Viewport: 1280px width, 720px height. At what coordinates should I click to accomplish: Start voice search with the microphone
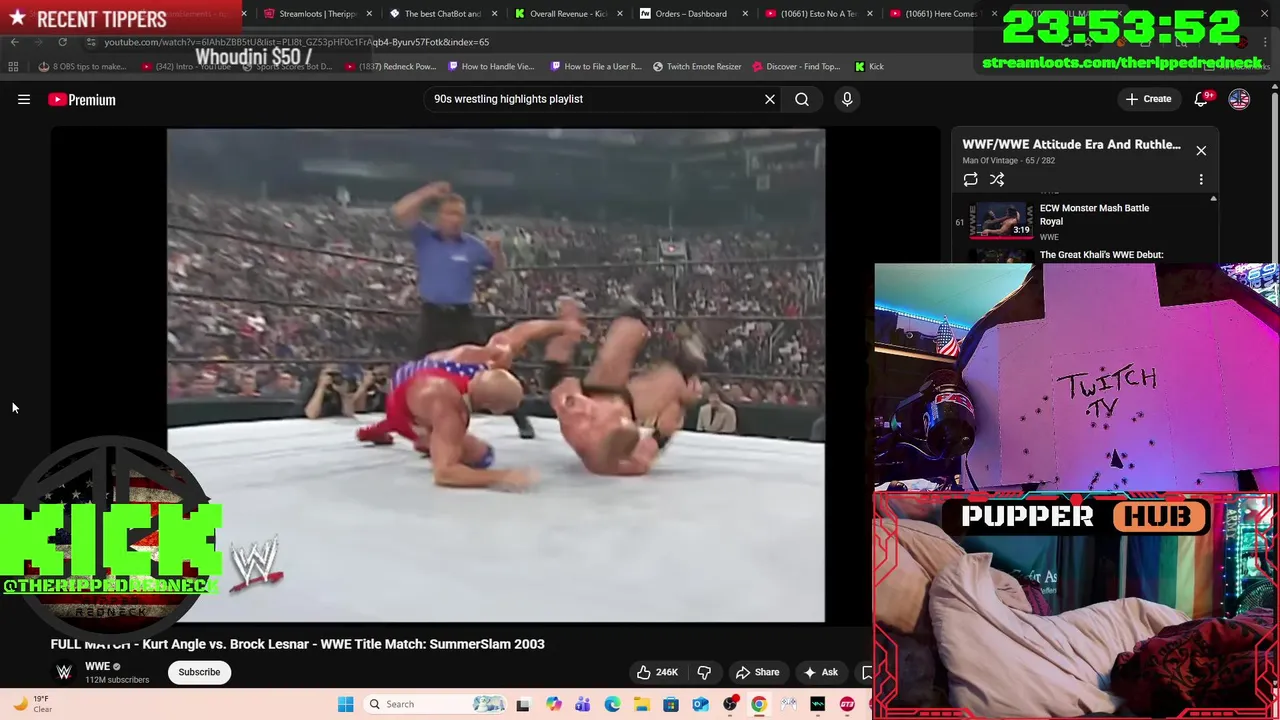tap(847, 99)
